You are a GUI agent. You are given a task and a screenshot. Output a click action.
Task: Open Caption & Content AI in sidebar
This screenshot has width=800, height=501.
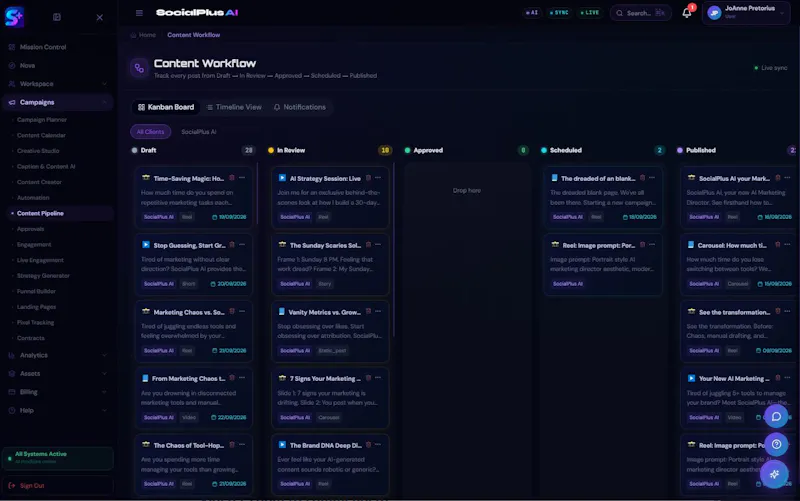(46, 166)
